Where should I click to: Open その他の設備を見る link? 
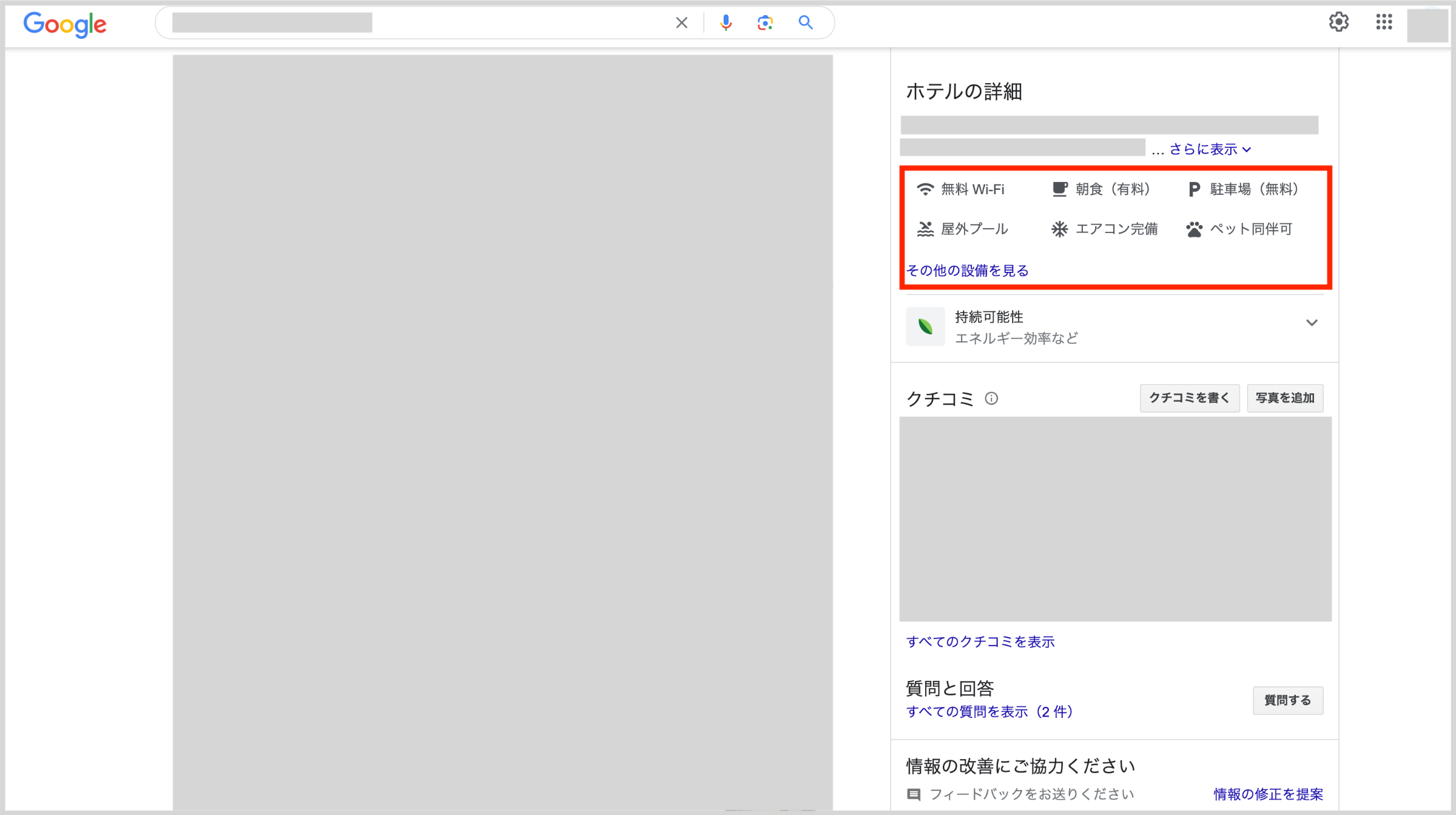pos(967,271)
